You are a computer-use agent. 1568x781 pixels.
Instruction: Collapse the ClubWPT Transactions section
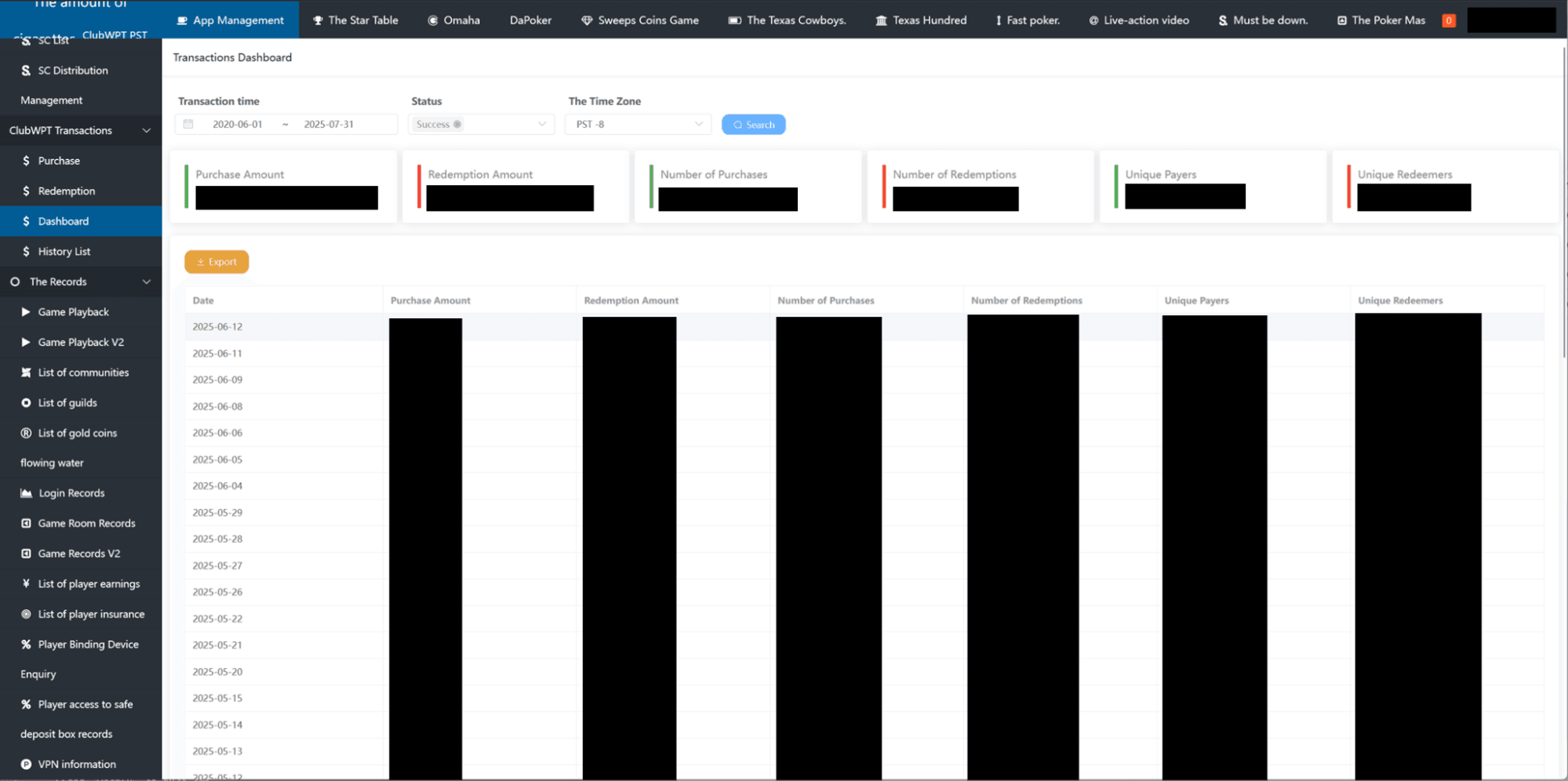[146, 131]
